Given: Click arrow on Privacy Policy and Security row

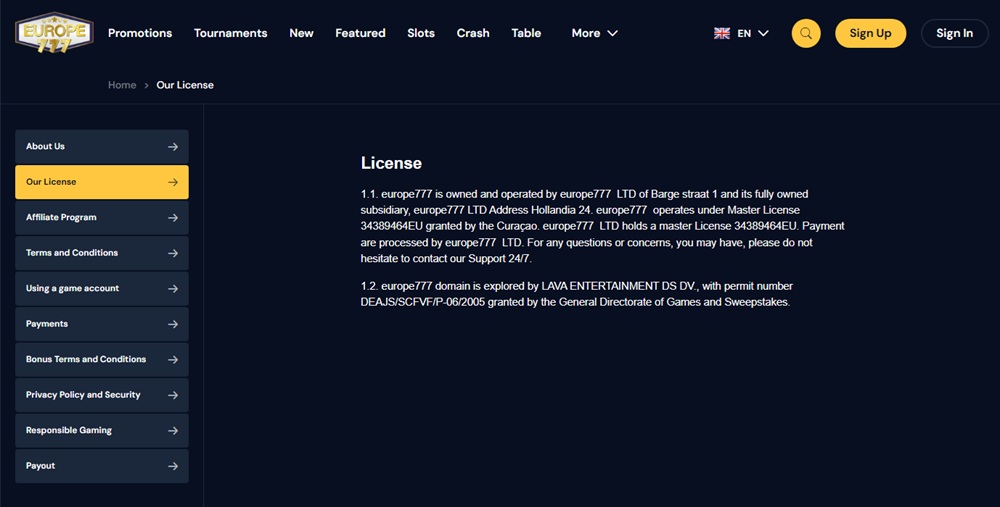Looking at the screenshot, I should tap(173, 395).
